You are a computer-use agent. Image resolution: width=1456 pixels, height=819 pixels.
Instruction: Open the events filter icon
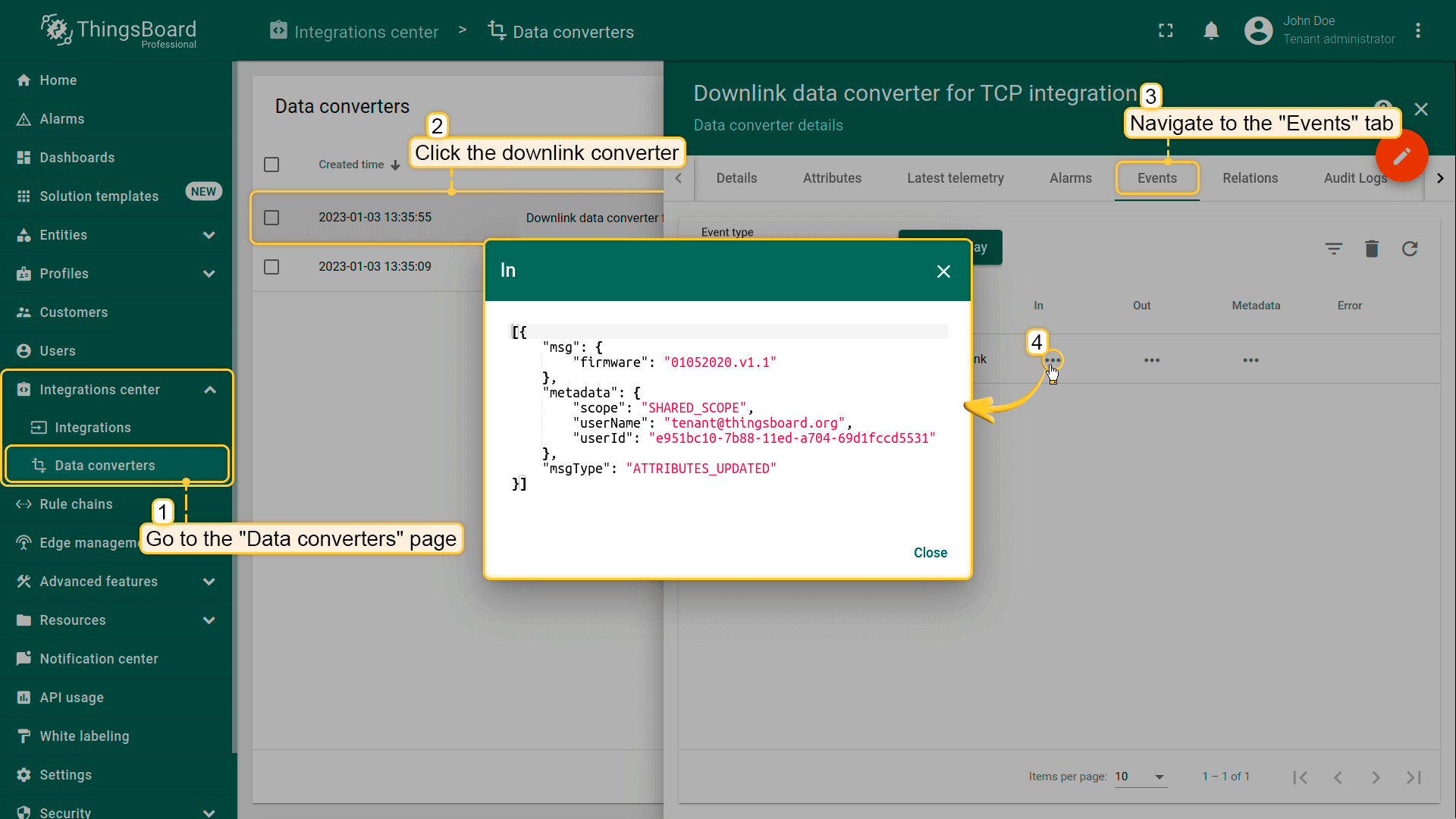coord(1333,249)
